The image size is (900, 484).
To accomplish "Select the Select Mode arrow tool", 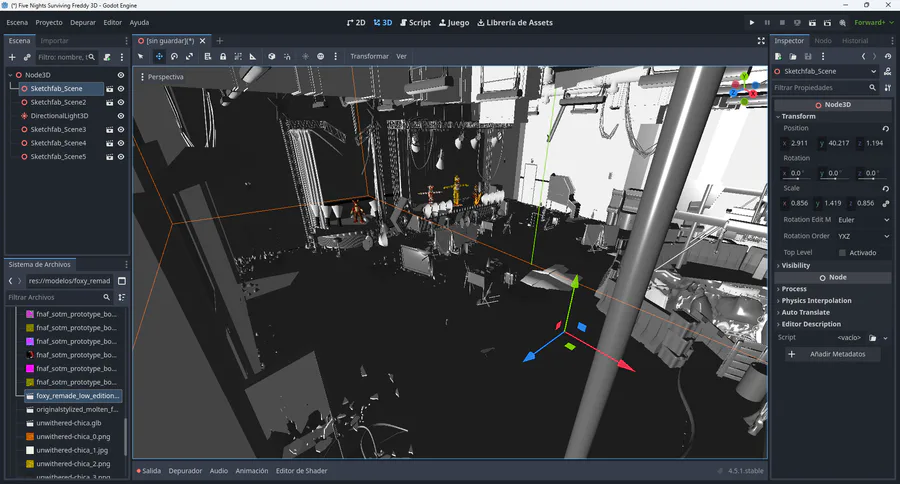I will coord(141,56).
